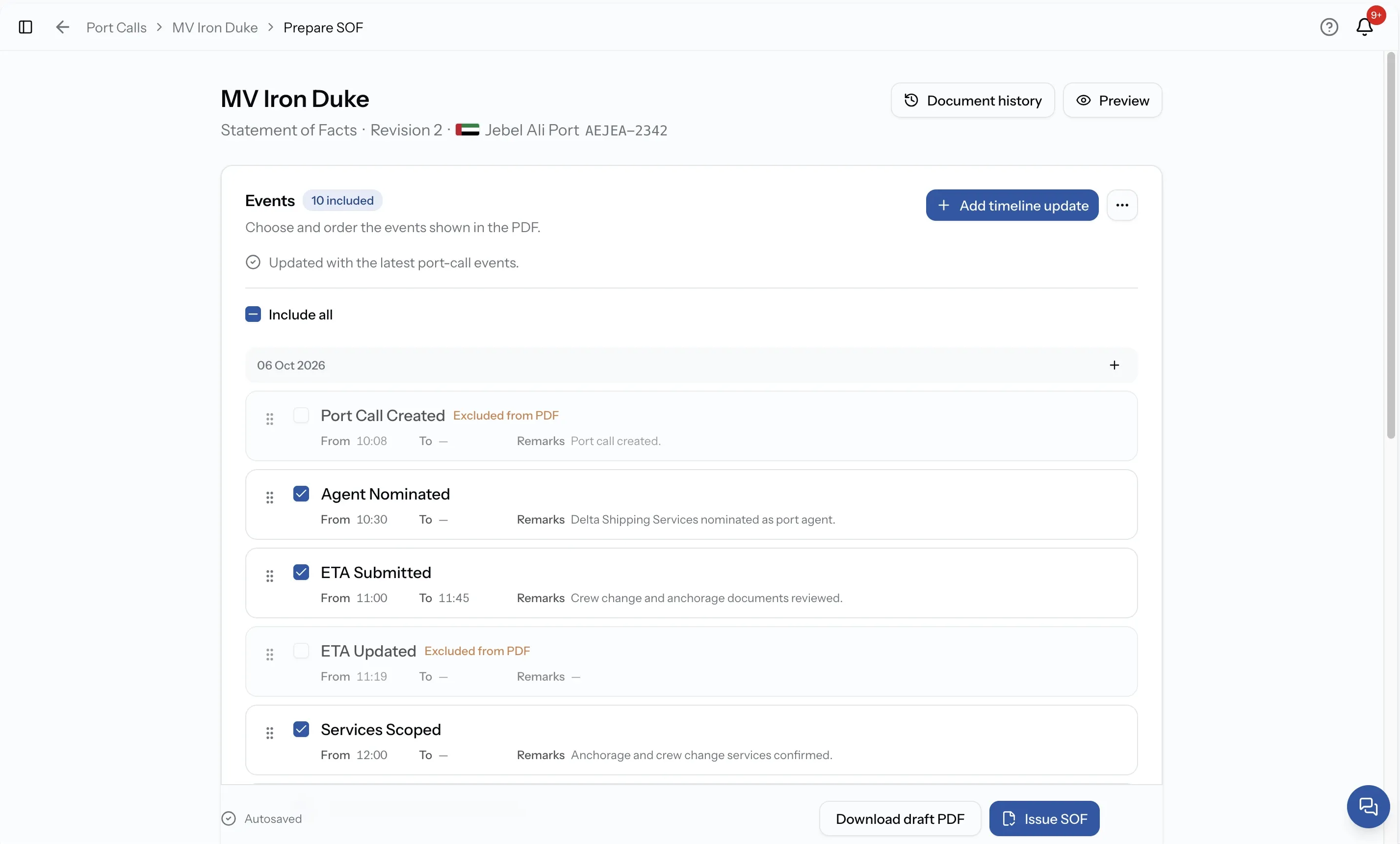
Task: Click the port code AEJEA-2342
Action: [x=626, y=131]
